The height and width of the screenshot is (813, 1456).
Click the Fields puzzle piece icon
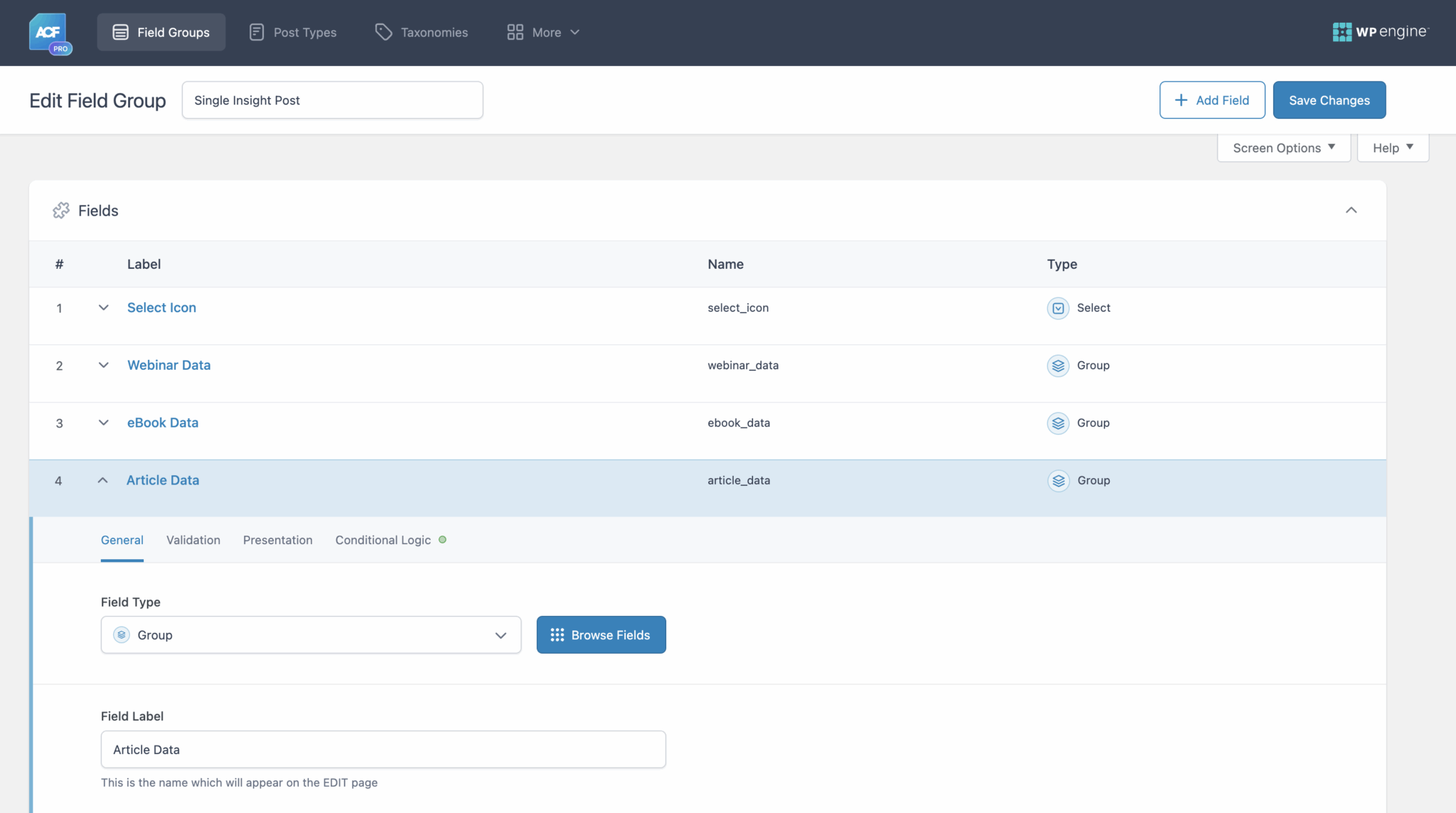click(61, 210)
